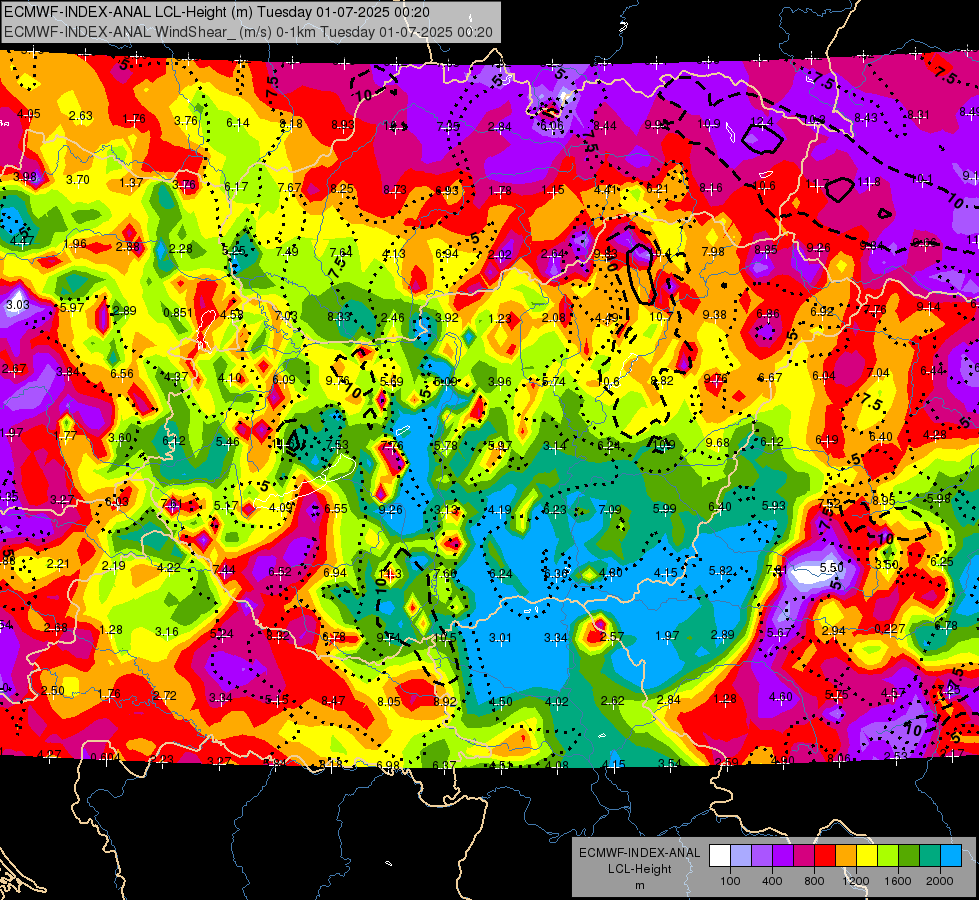Click the map value 6.52

(280, 571)
